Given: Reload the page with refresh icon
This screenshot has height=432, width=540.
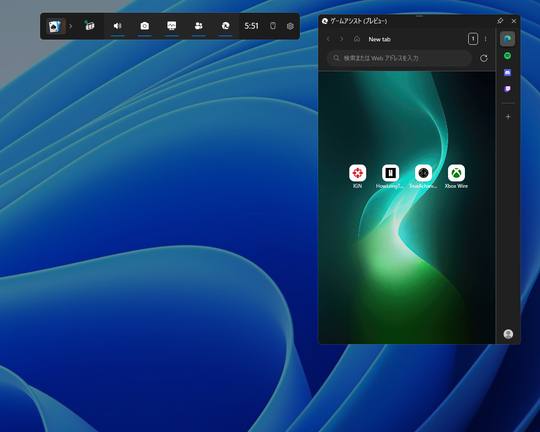Looking at the screenshot, I should (x=484, y=58).
